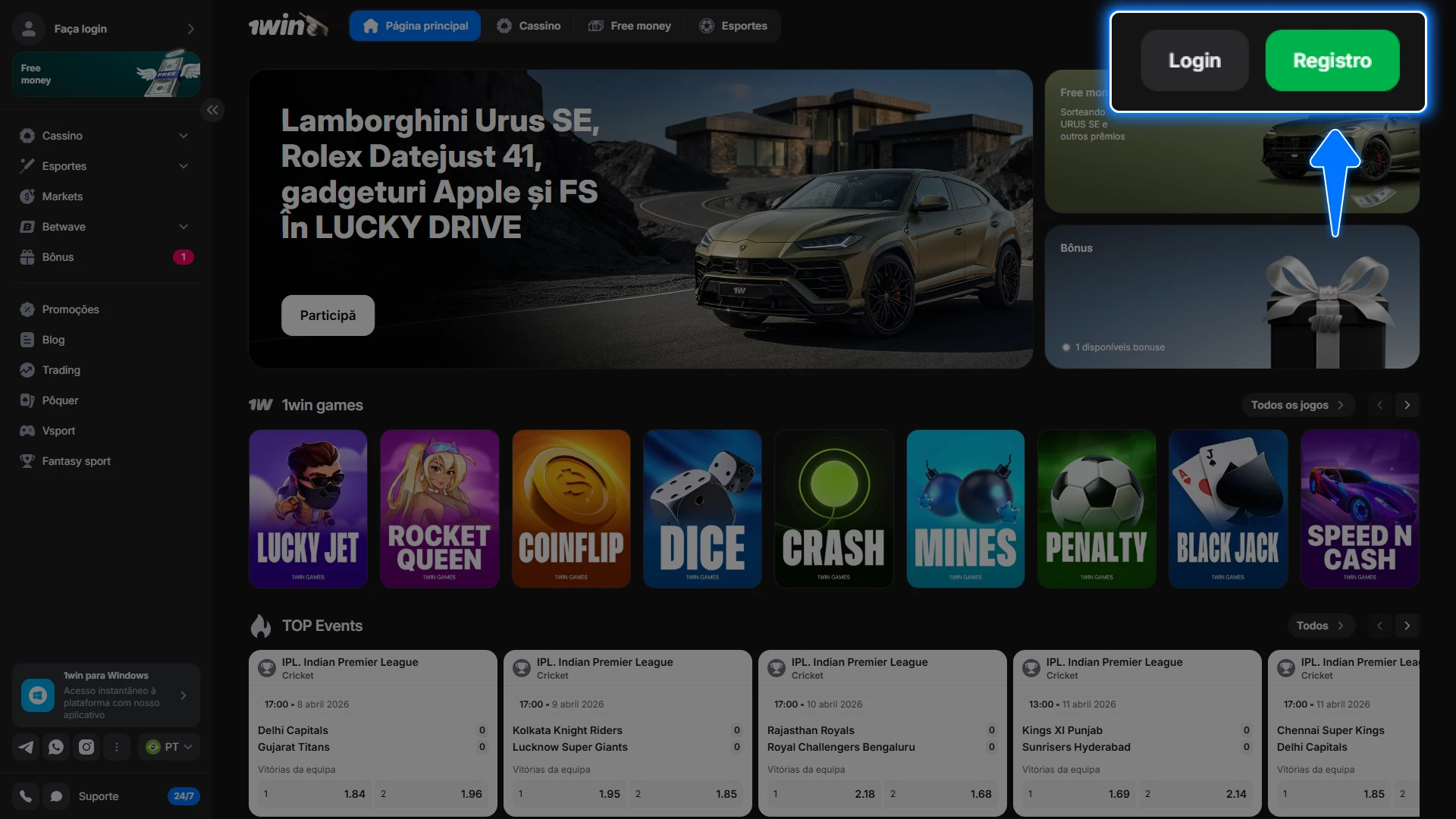
Task: Bet on Sunrisers Hyderabad at 2.14
Action: [x=1196, y=794]
